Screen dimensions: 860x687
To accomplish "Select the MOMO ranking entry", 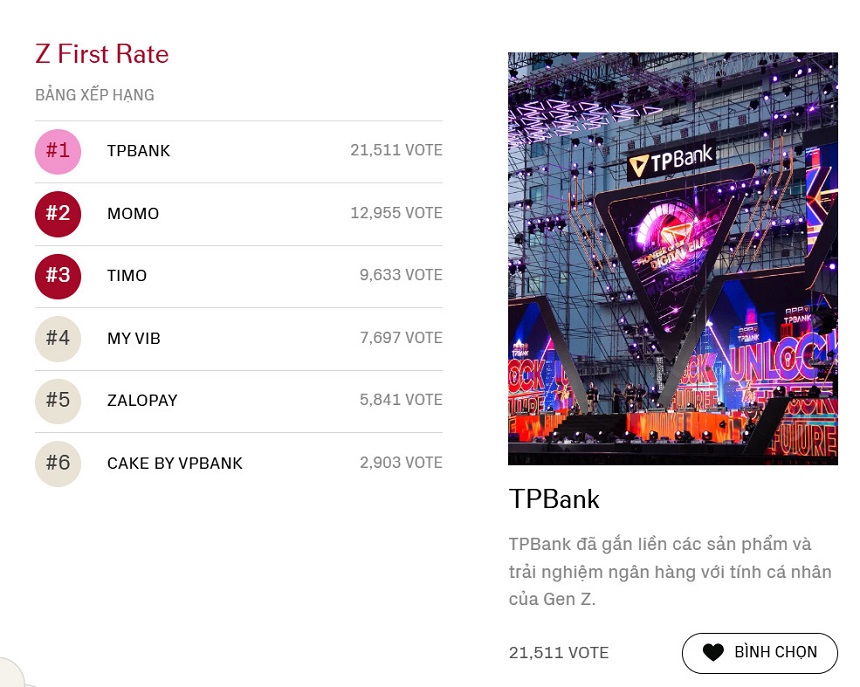I will click(x=239, y=214).
